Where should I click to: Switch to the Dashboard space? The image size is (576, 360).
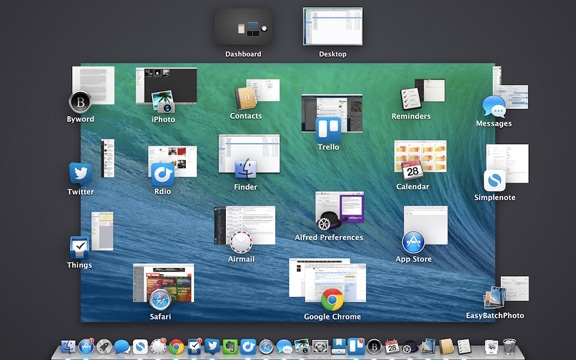(243, 27)
